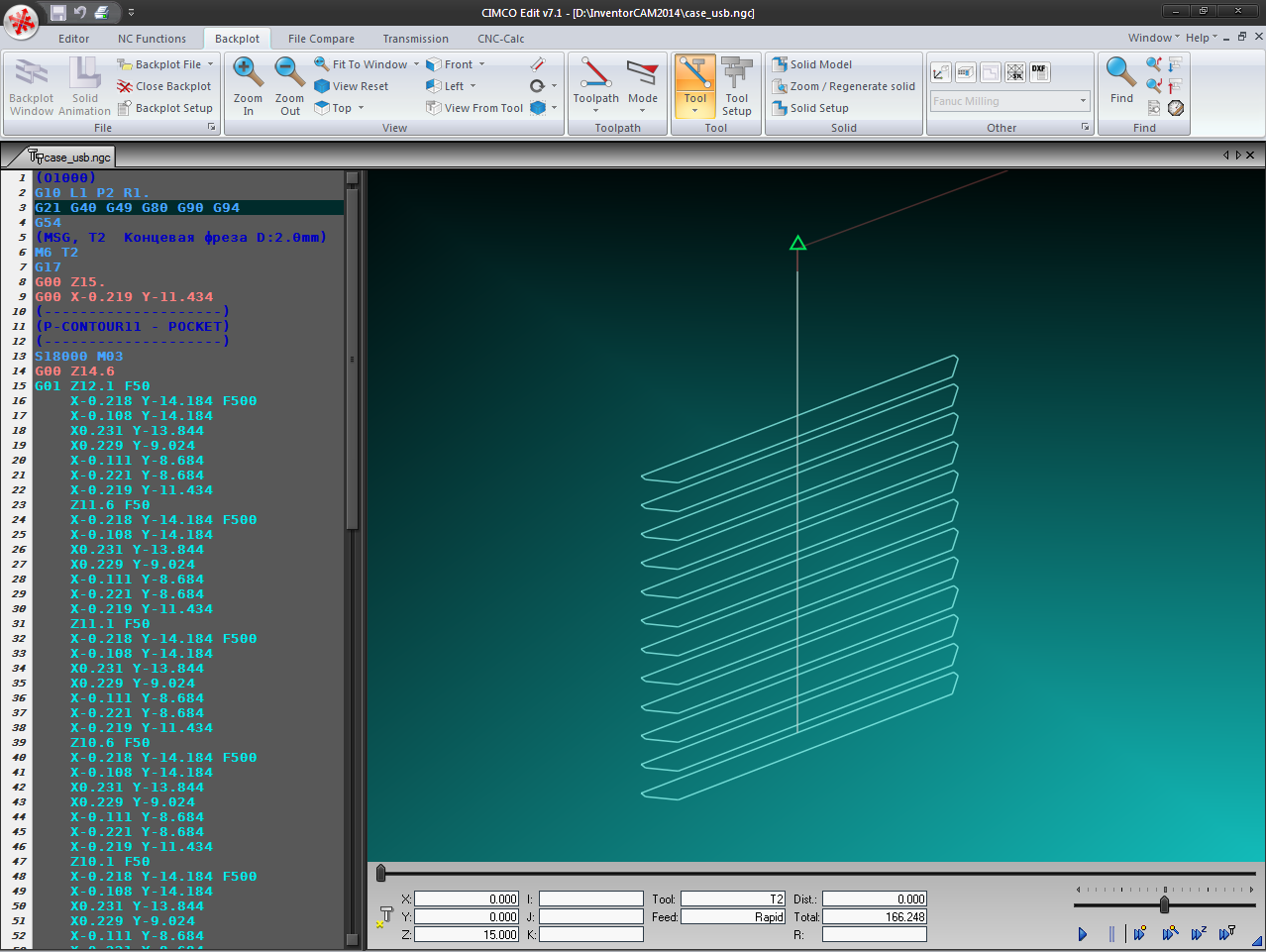Click the Find Next magnifier icon
This screenshot has height=952, width=1266.
click(x=1154, y=86)
